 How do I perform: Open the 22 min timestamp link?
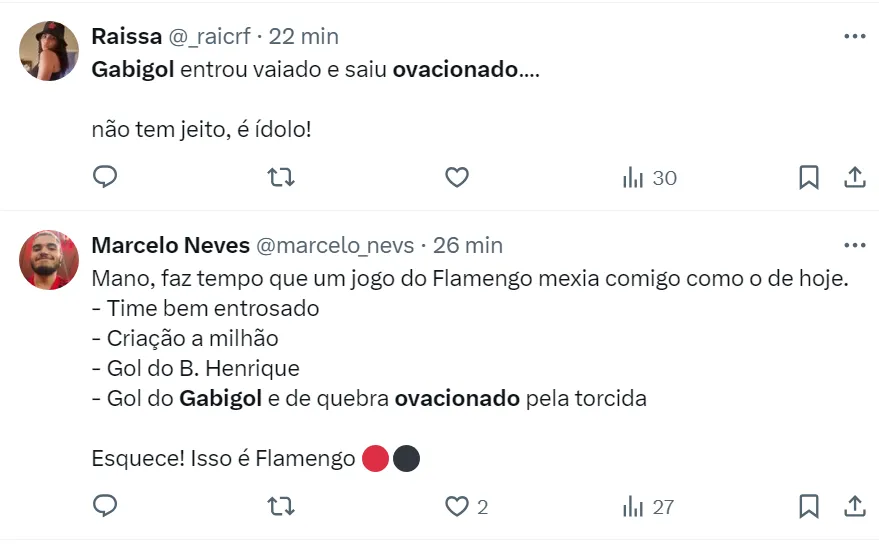304,37
